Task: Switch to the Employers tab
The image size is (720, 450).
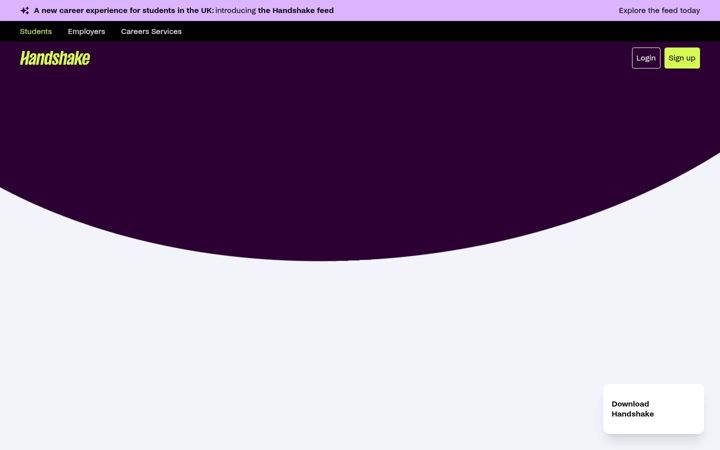Action: click(86, 32)
